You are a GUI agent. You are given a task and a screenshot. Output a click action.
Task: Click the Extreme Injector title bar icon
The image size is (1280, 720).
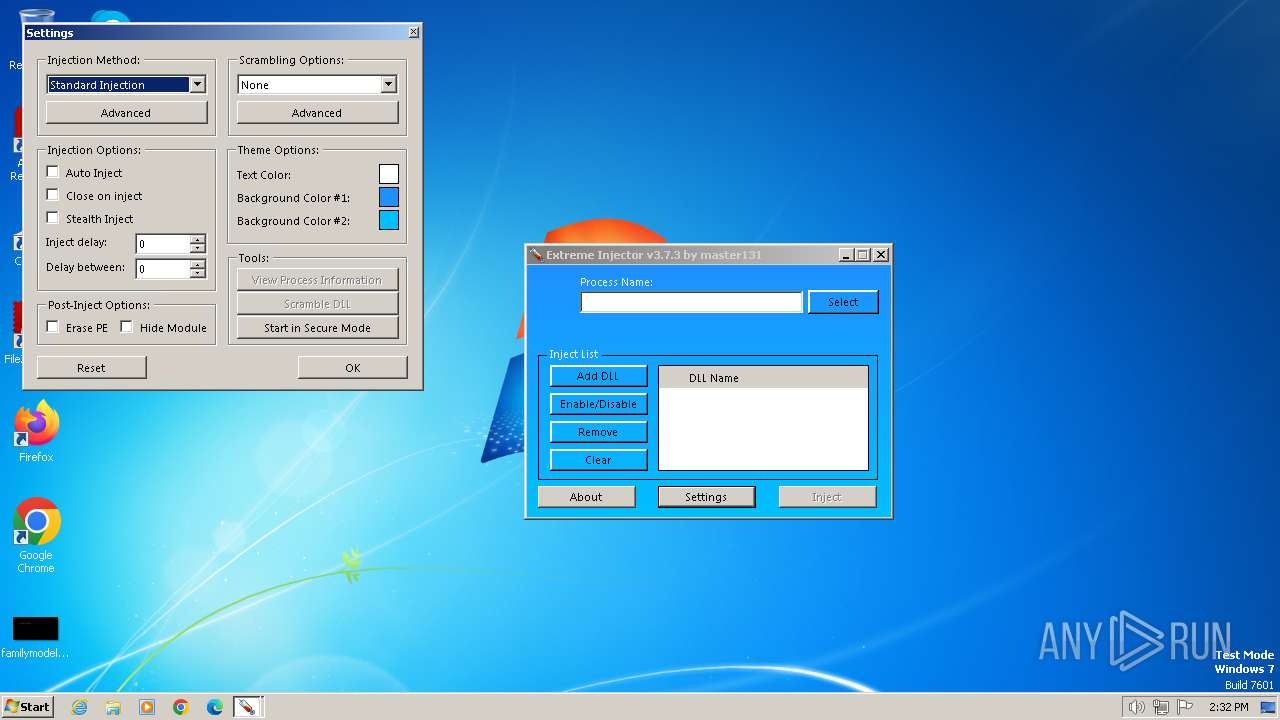(x=537, y=255)
